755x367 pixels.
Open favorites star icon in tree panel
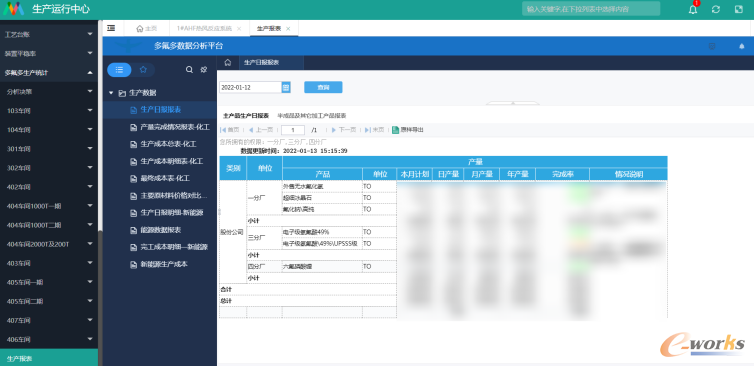click(143, 70)
